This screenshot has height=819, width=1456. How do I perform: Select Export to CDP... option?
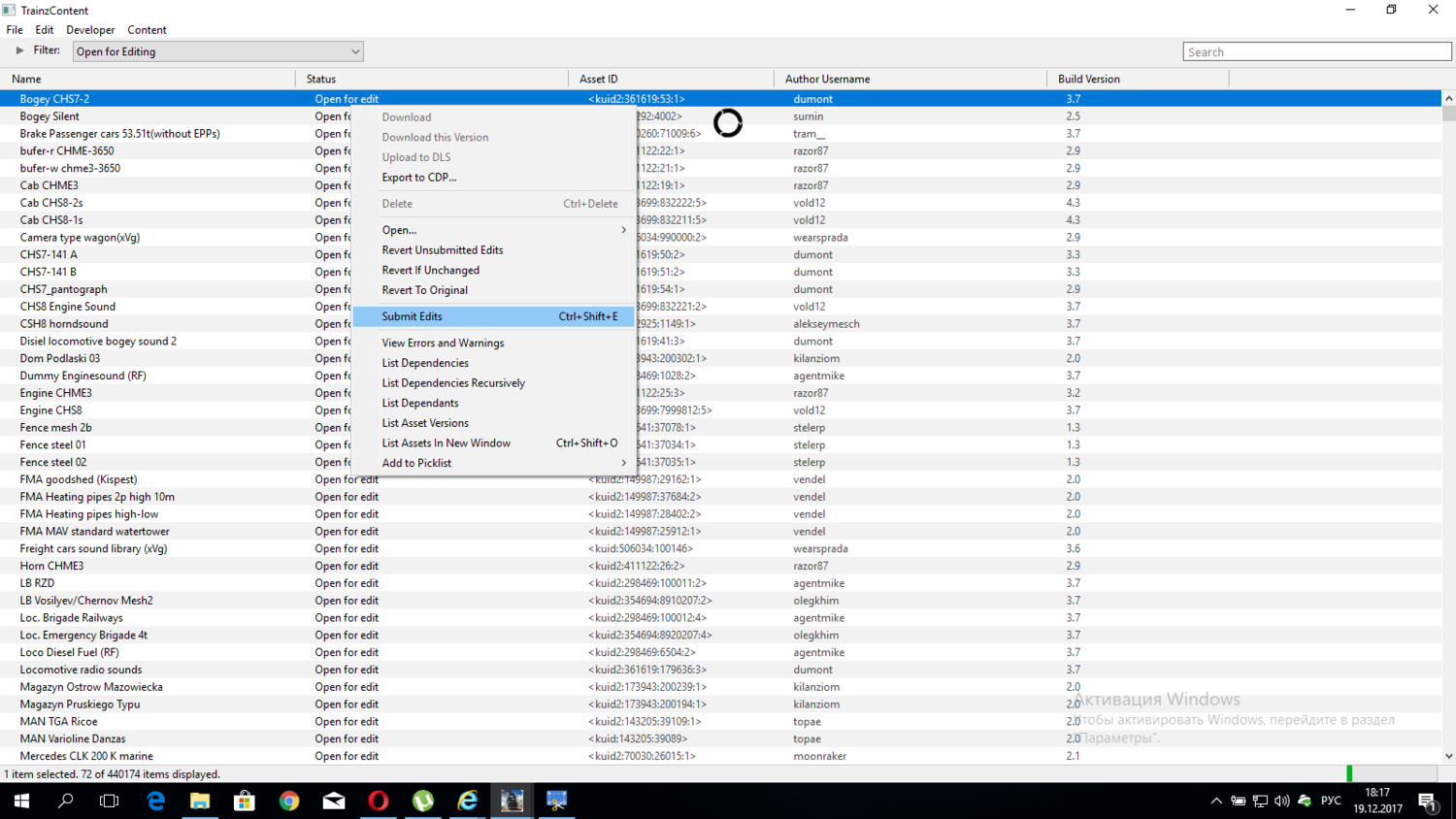coord(419,178)
